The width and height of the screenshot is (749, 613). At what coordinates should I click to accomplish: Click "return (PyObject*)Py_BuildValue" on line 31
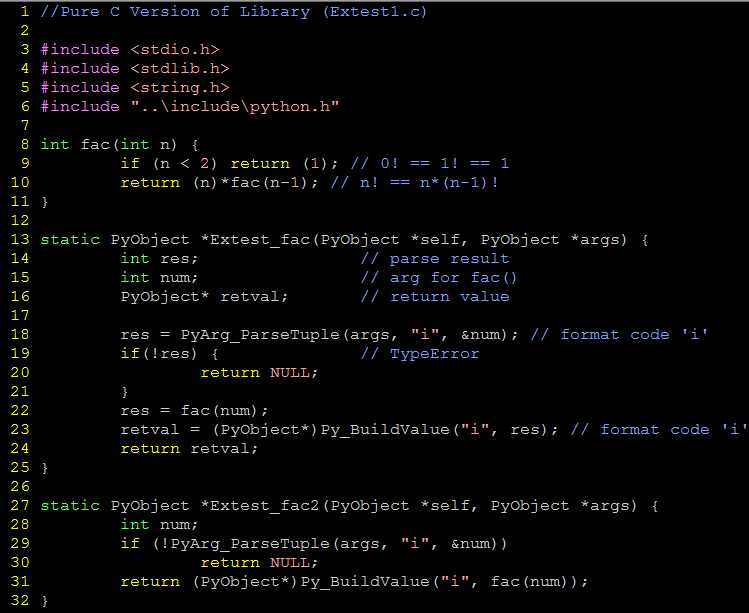coord(275,582)
